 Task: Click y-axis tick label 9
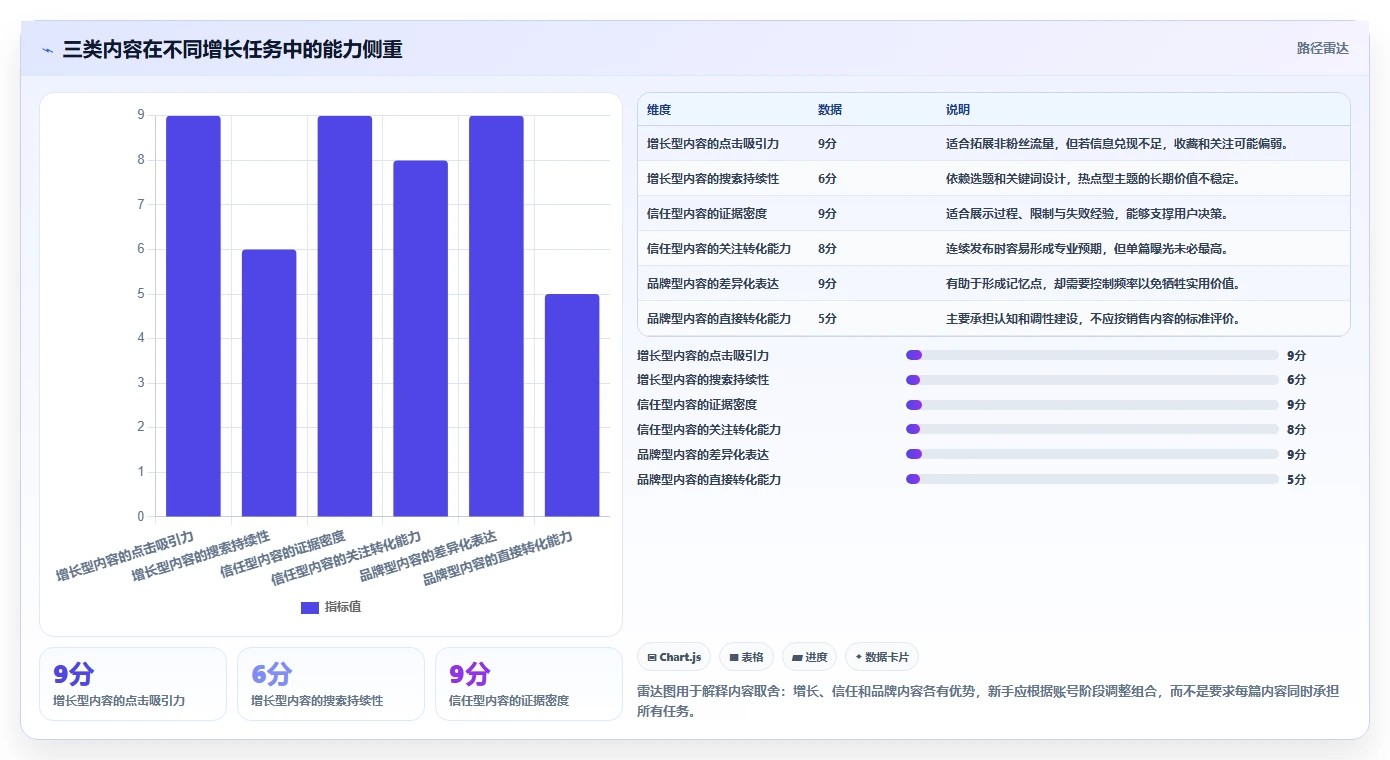[141, 115]
